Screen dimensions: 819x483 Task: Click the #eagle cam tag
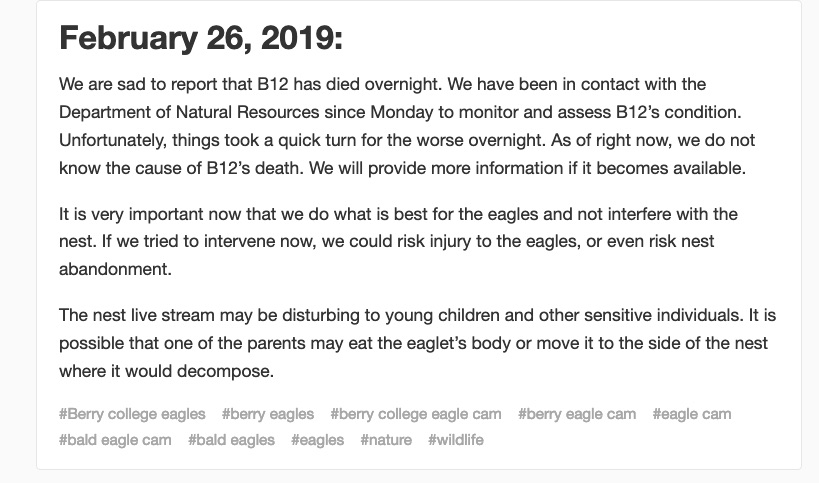pos(692,414)
